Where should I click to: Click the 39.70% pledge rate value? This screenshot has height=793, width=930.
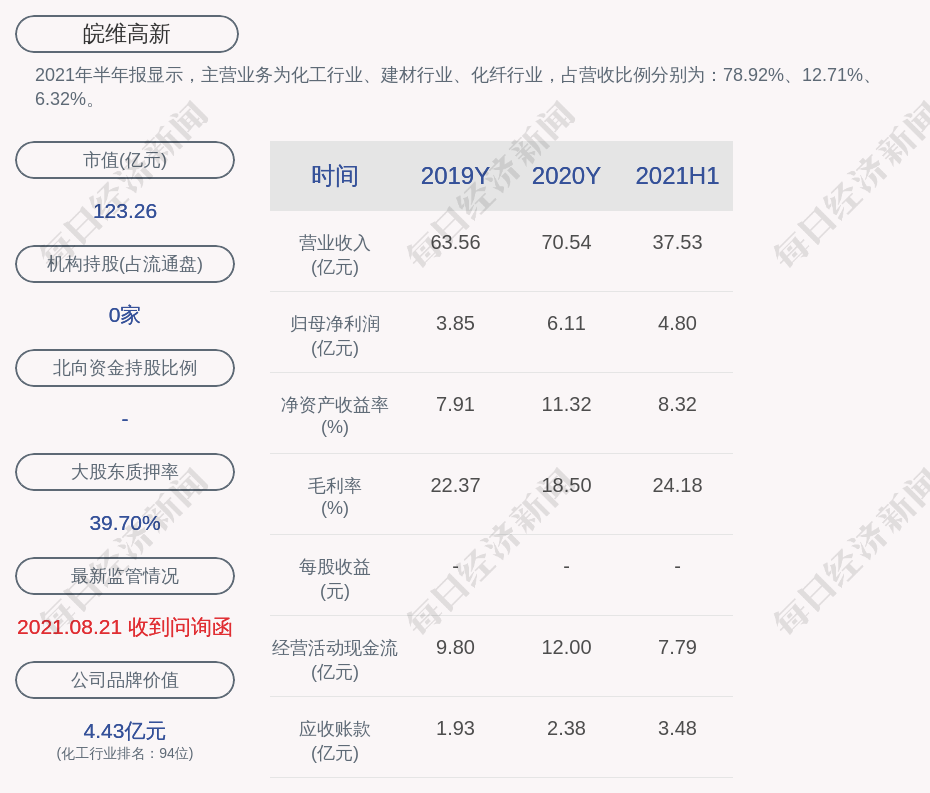(125, 523)
